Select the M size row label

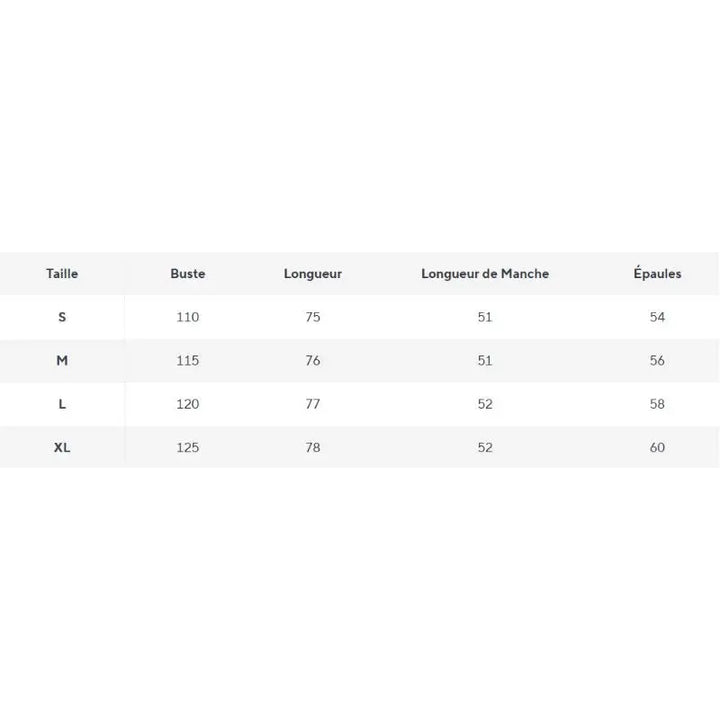click(62, 361)
